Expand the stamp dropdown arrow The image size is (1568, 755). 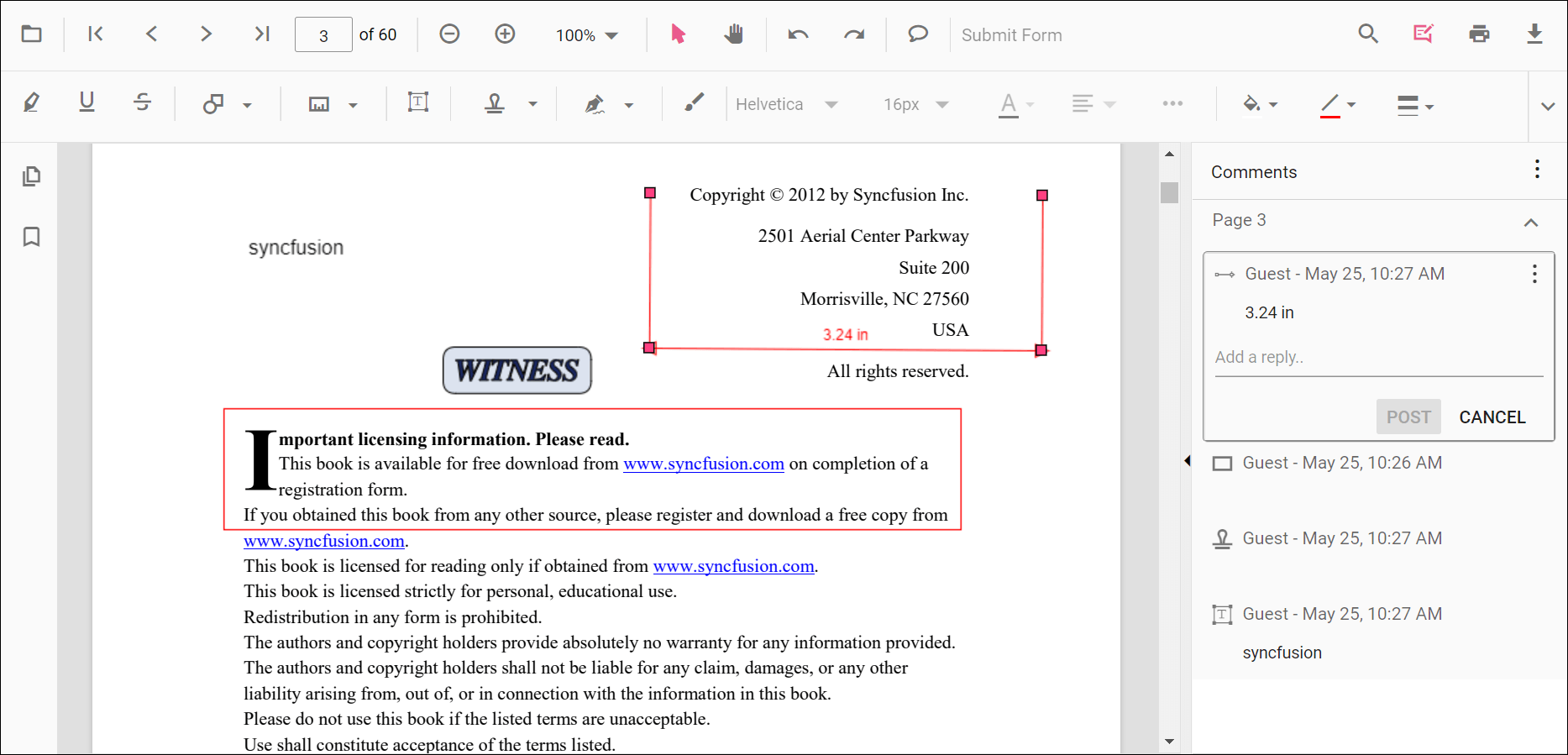coord(532,104)
